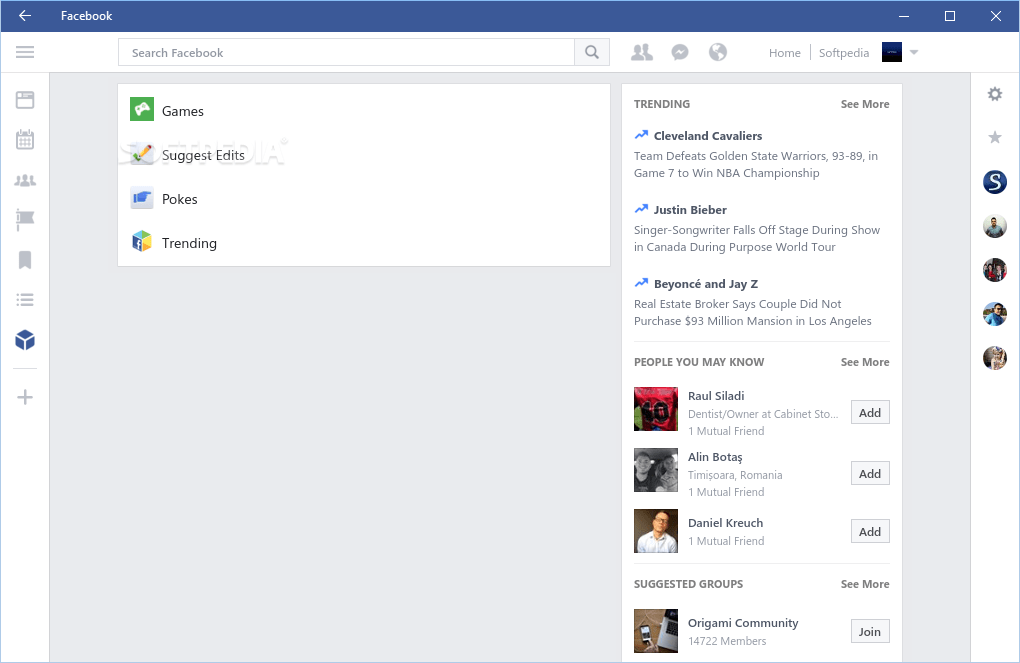
Task: Click the Pokes icon
Action: [x=142, y=198]
